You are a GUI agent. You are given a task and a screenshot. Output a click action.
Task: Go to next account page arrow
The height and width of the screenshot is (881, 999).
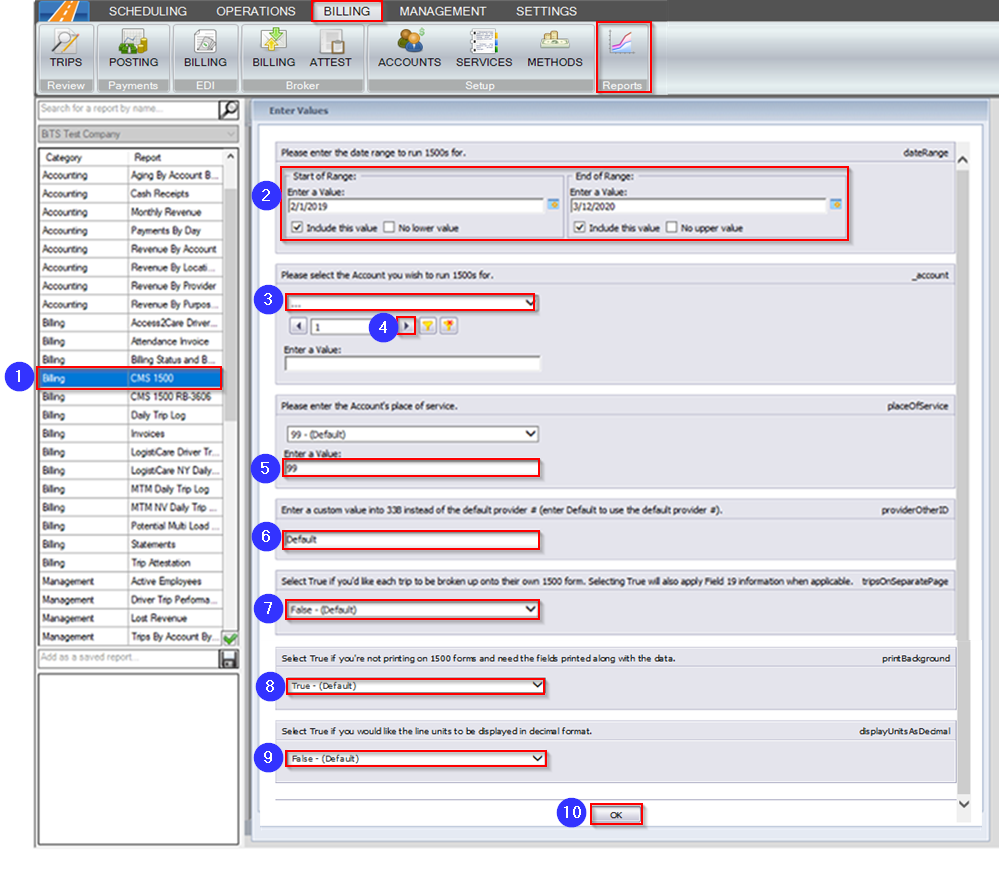(x=406, y=326)
